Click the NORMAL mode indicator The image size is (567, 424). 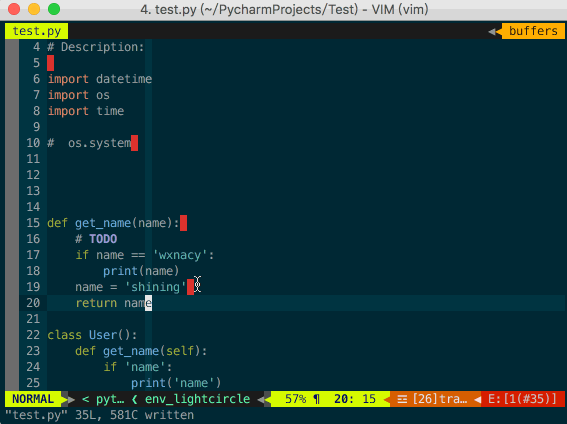coord(33,399)
